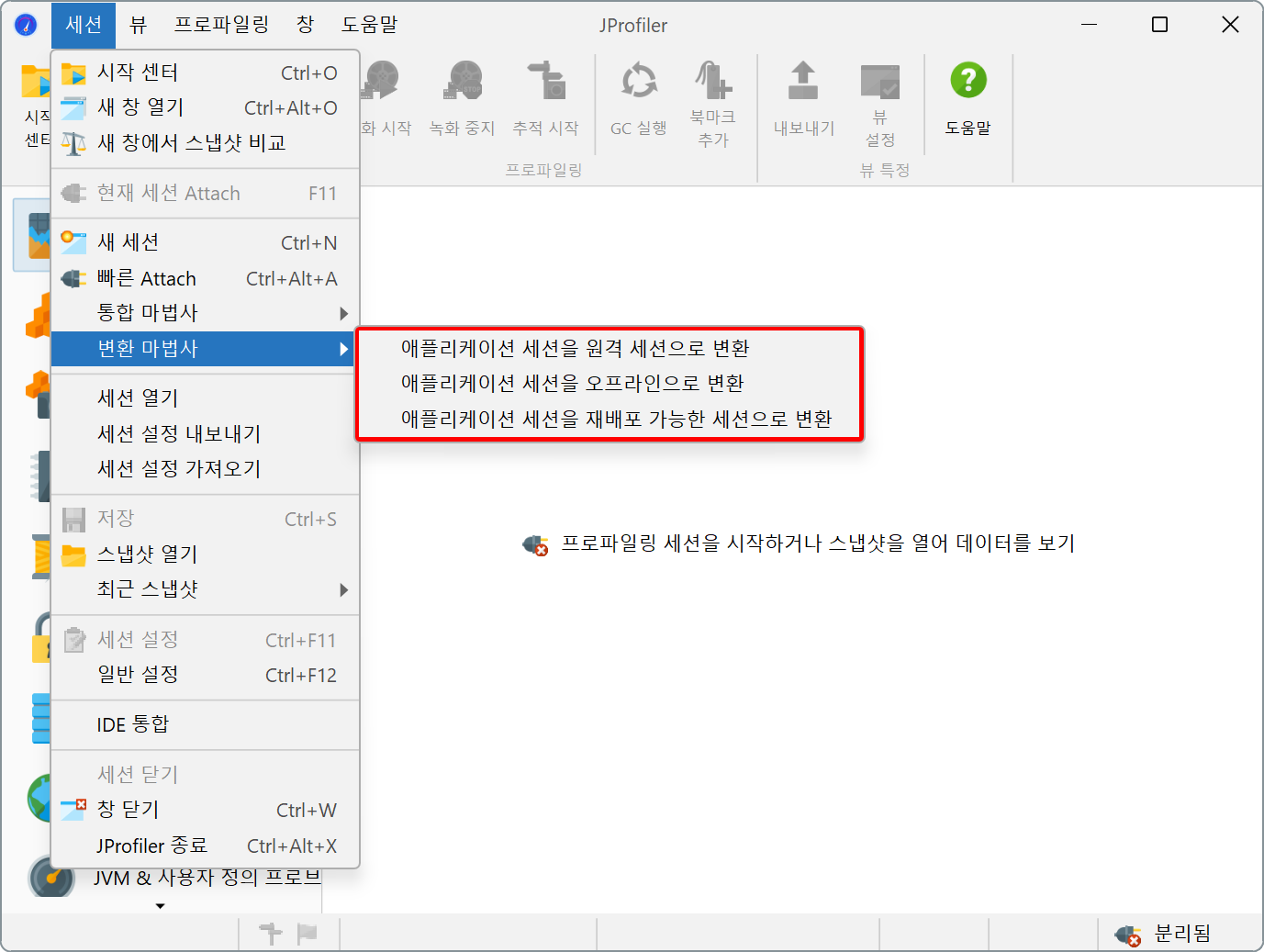Choose 빠른 Attach entry

(x=205, y=278)
